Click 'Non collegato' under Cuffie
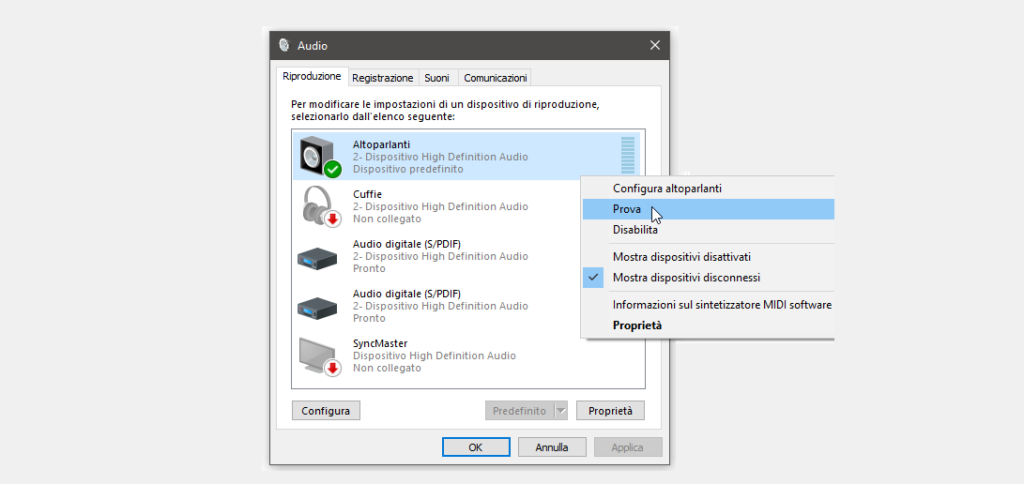 click(387, 219)
